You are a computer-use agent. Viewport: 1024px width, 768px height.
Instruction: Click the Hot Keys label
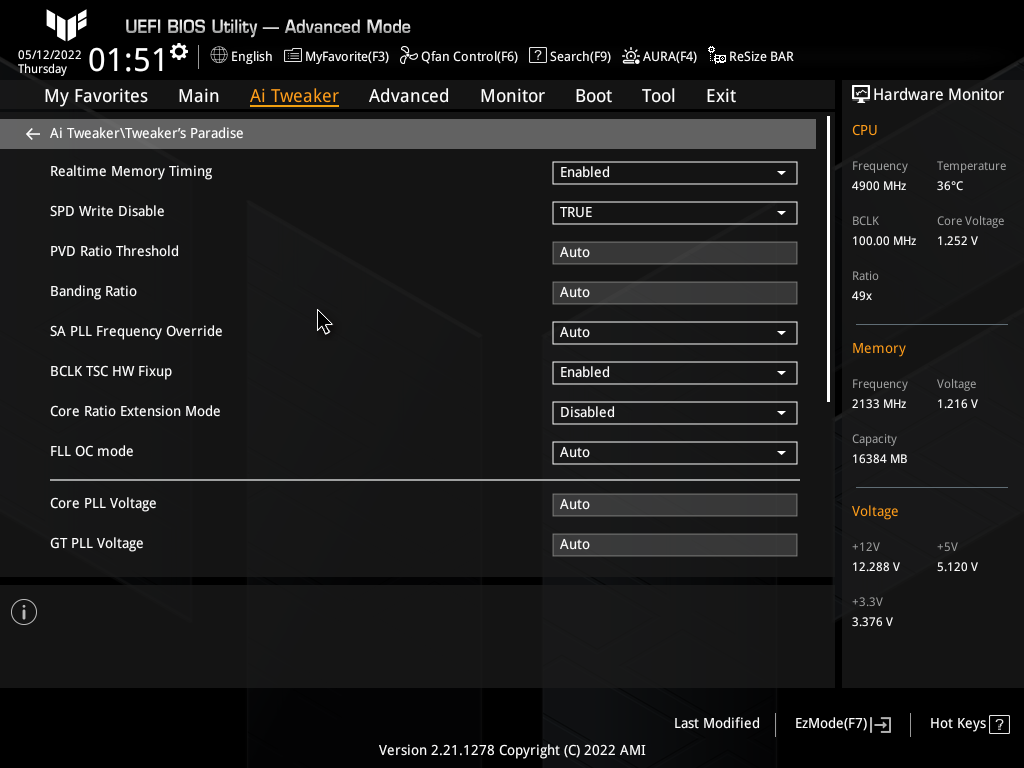coord(957,724)
